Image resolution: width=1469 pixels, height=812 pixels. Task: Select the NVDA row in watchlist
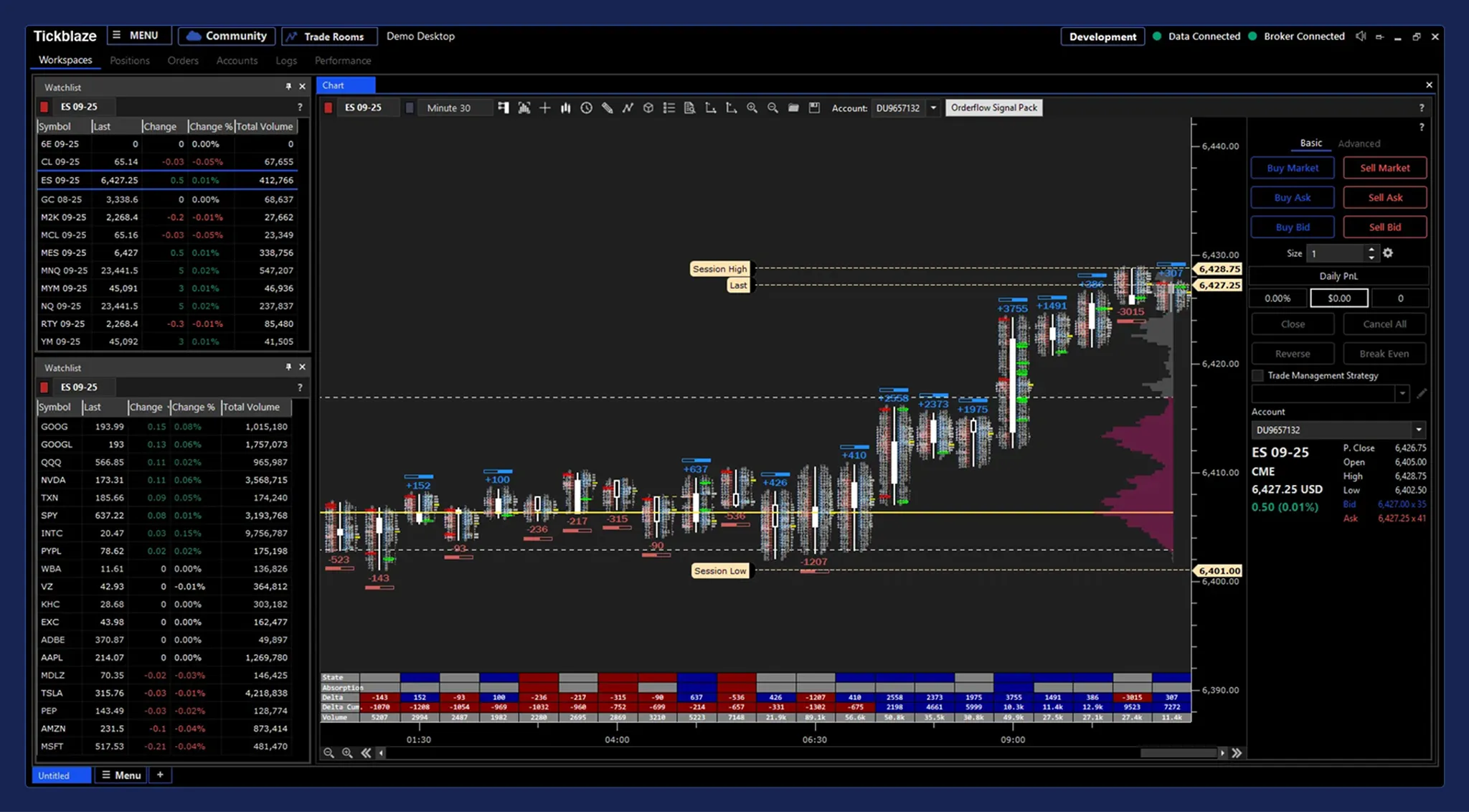[x=164, y=480]
